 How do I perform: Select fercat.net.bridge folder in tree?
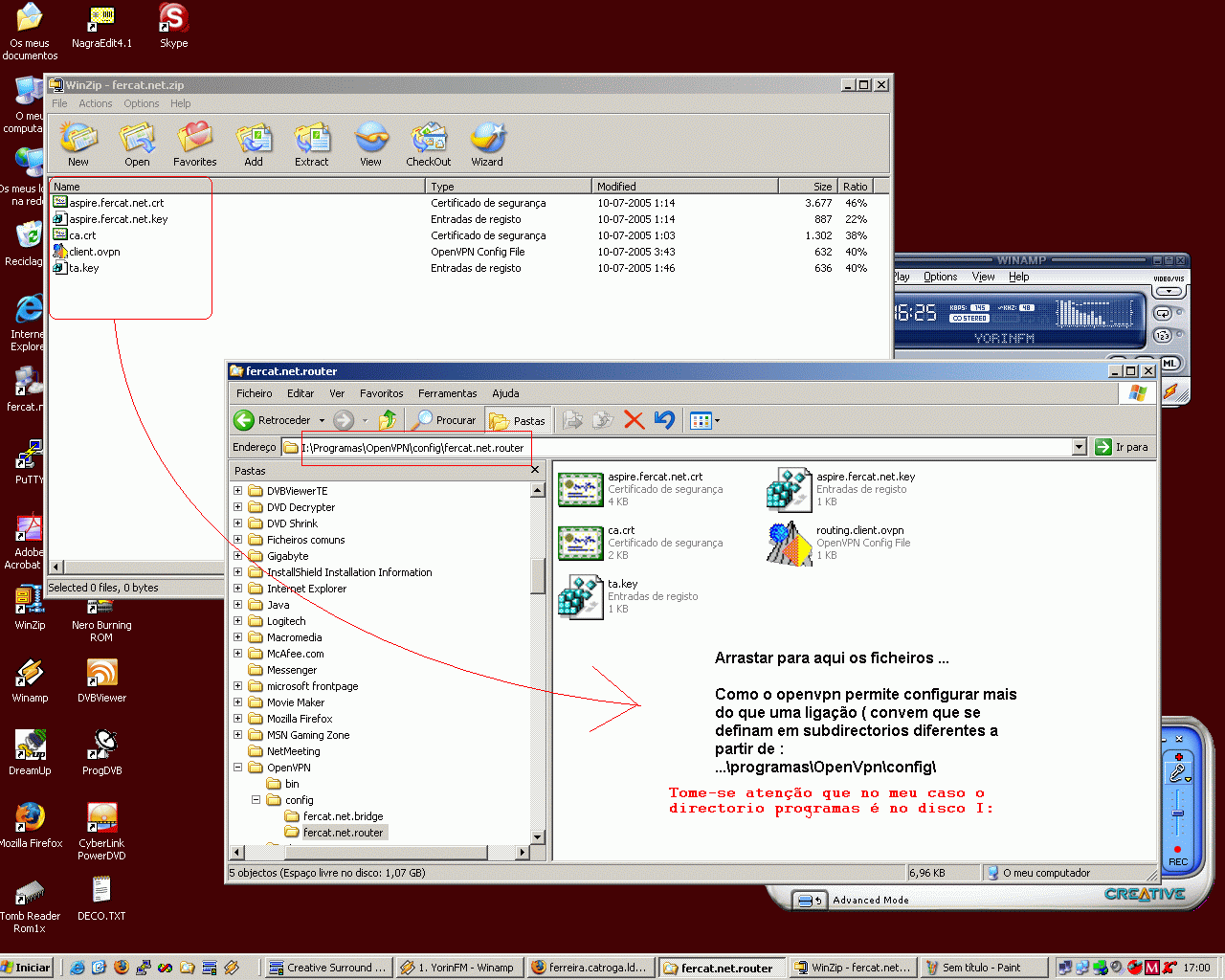click(343, 816)
